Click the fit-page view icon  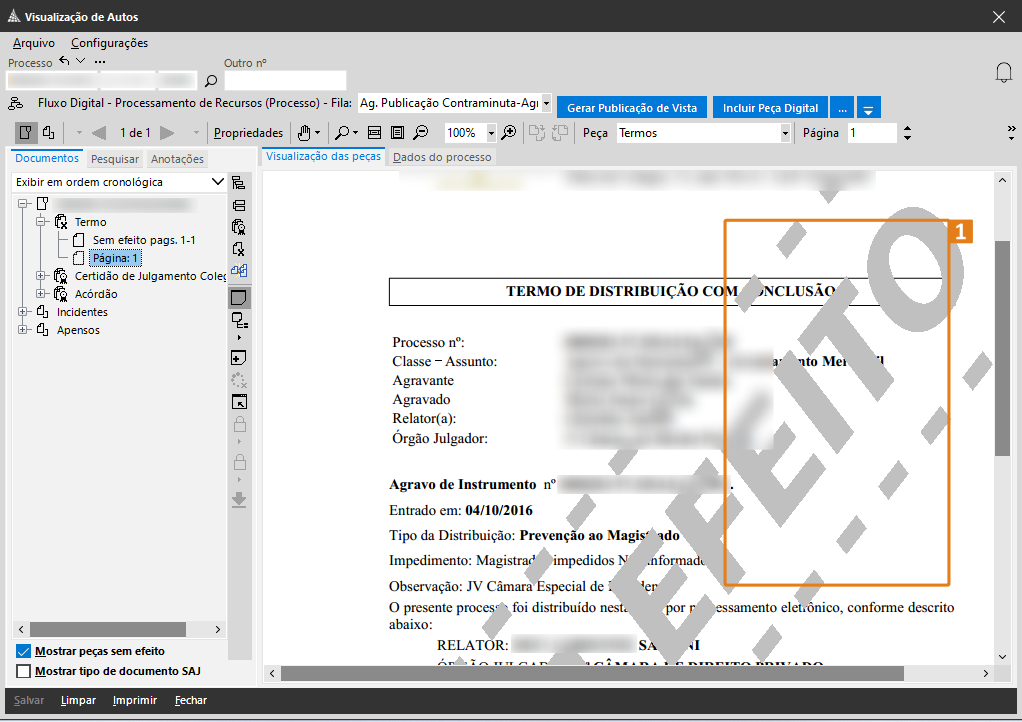397,133
